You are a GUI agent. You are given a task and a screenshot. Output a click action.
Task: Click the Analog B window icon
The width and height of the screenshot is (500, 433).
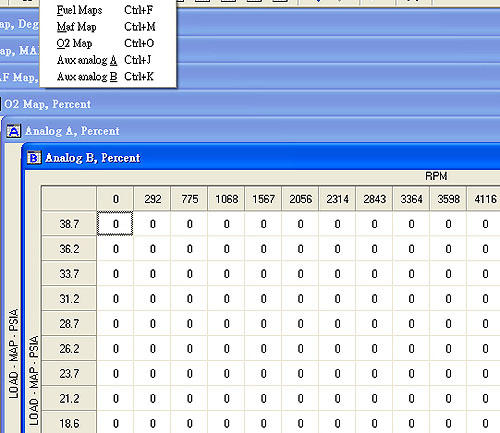tap(34, 158)
